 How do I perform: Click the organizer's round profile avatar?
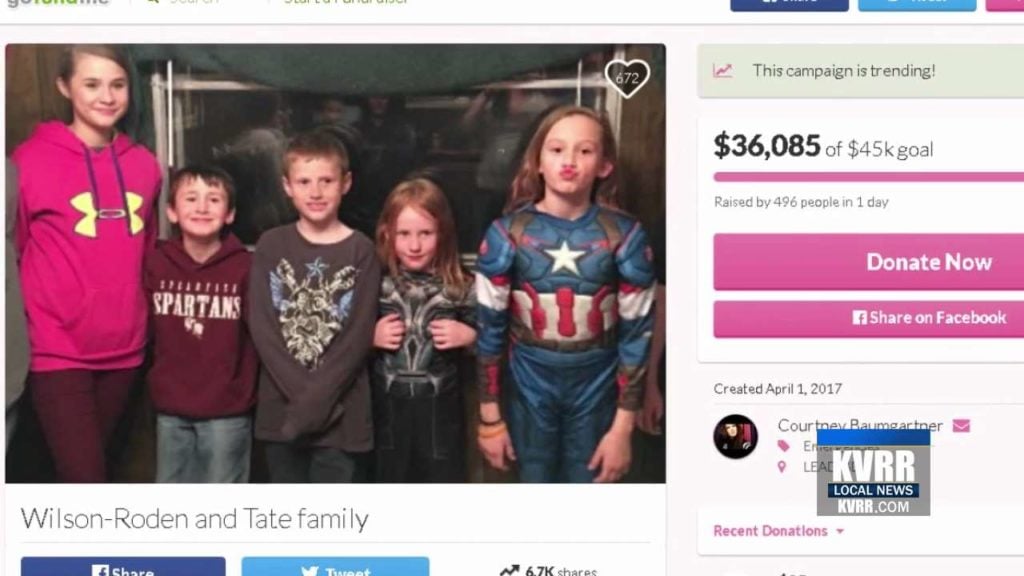click(x=735, y=436)
